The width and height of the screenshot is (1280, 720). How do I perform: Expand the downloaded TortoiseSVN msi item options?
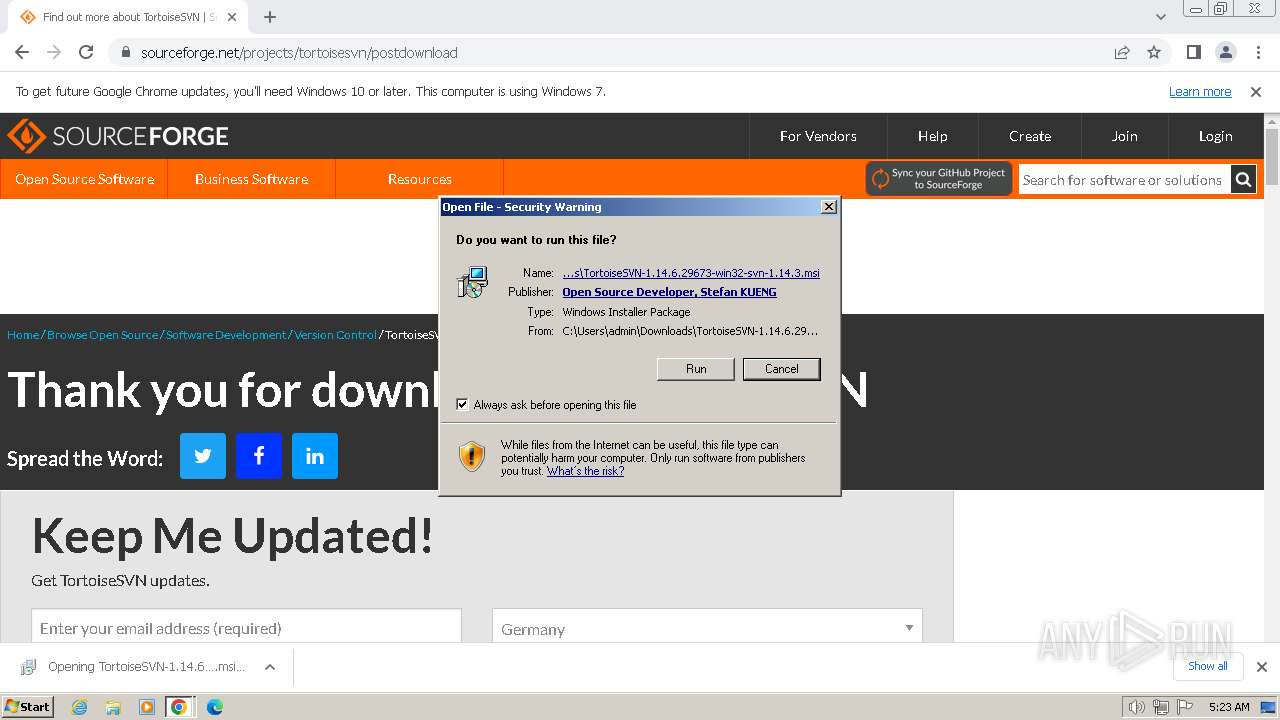coord(270,667)
